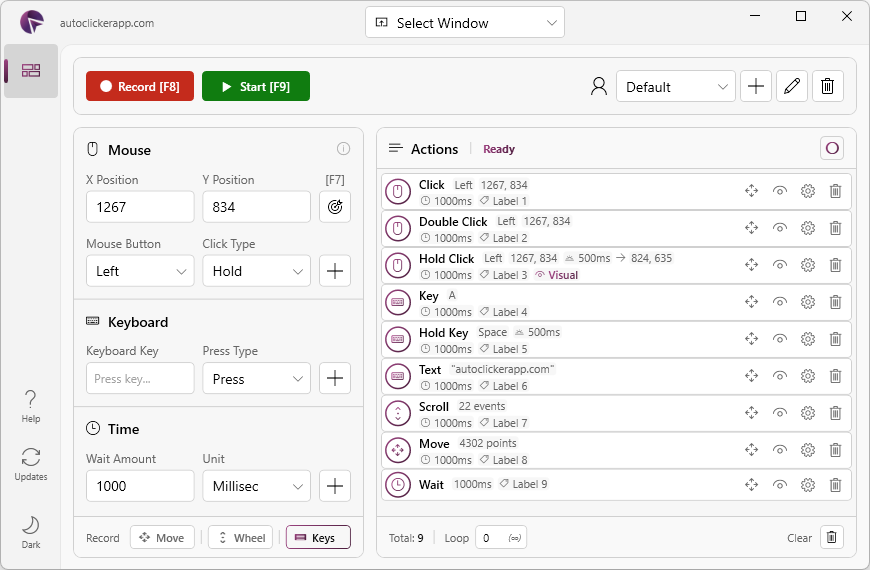Select the Move 4302 points action row

[x=616, y=450]
